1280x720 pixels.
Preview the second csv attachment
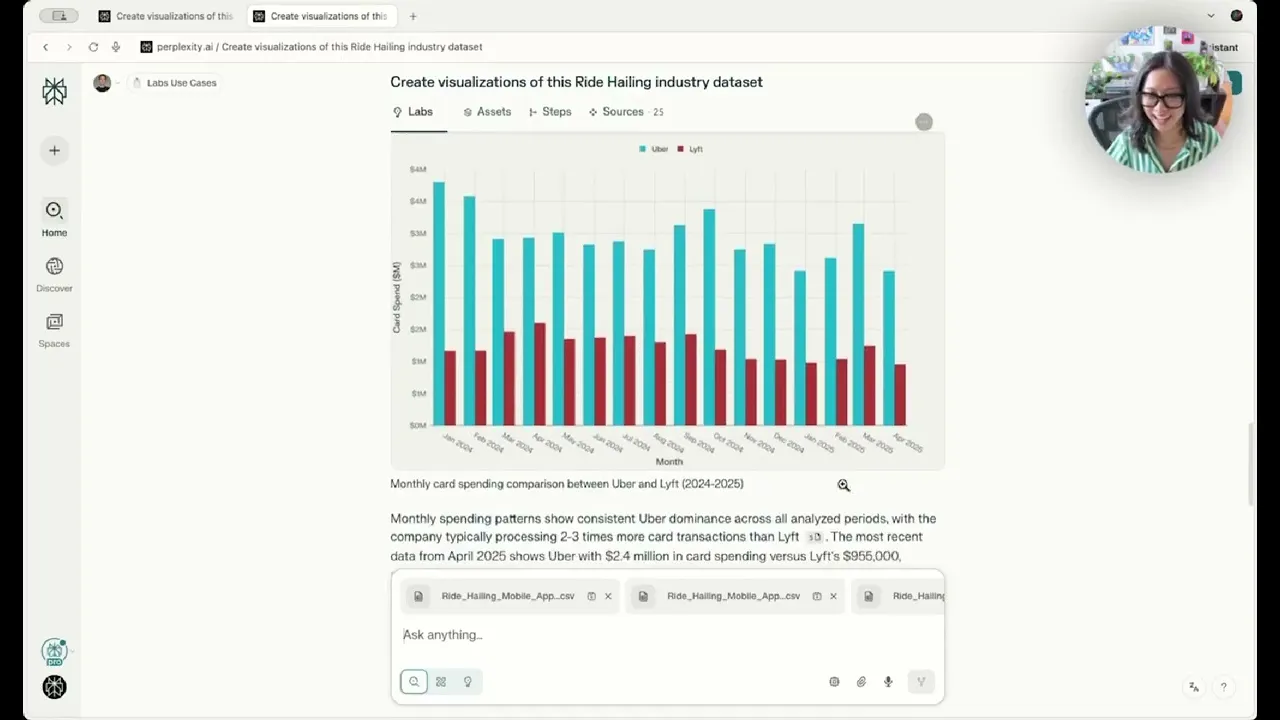[817, 596]
